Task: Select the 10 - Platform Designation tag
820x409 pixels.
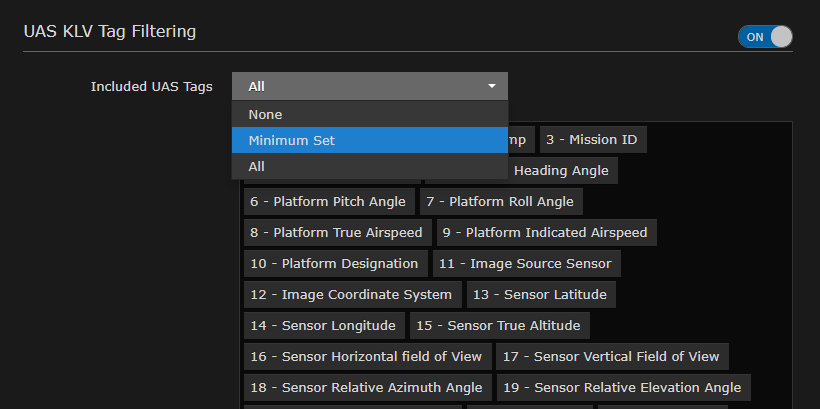Action: tap(335, 264)
